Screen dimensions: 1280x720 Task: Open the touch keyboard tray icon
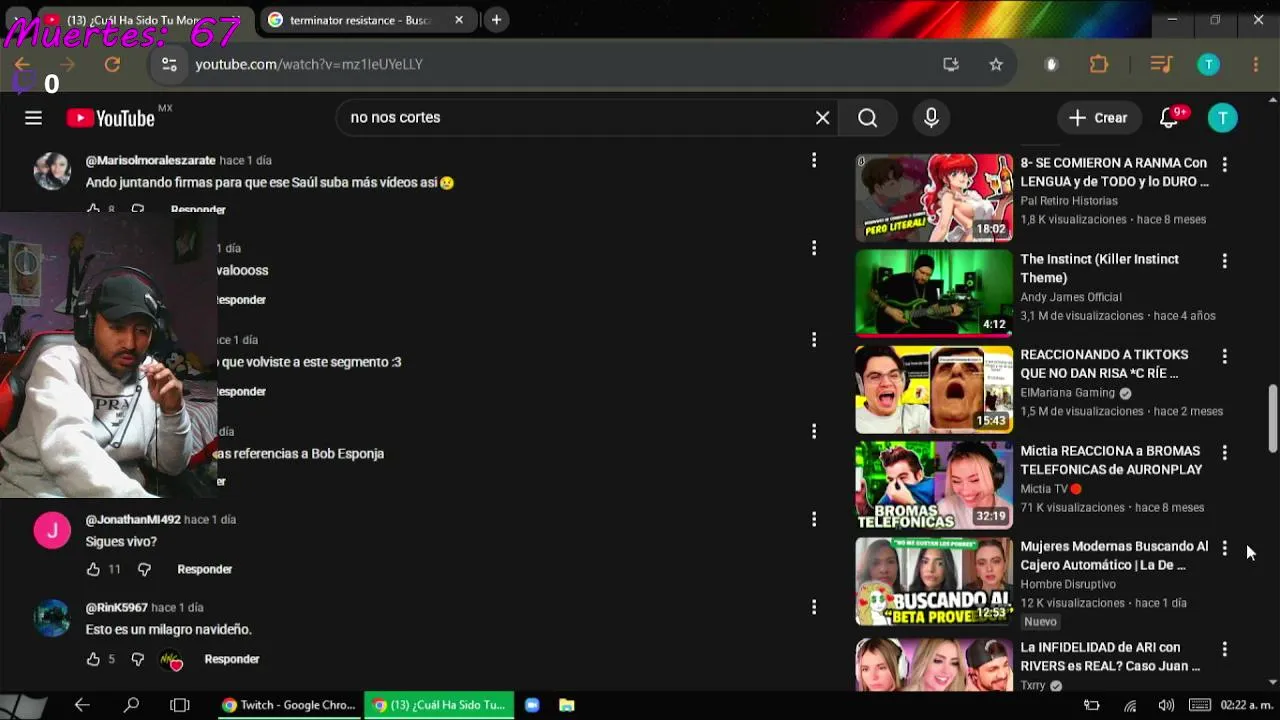coord(1200,705)
